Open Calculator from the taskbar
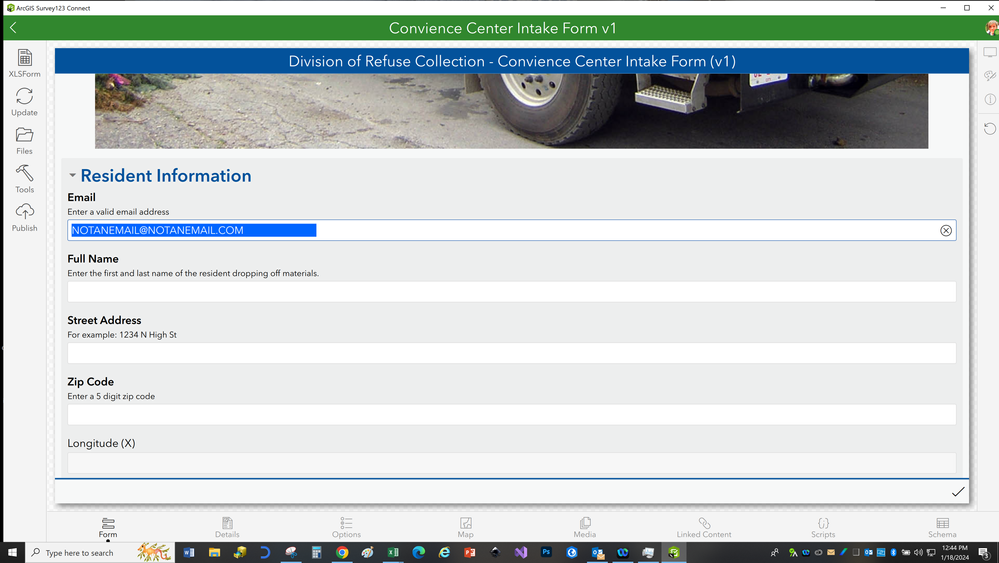Screen dimensions: 999x563 pos(316,552)
